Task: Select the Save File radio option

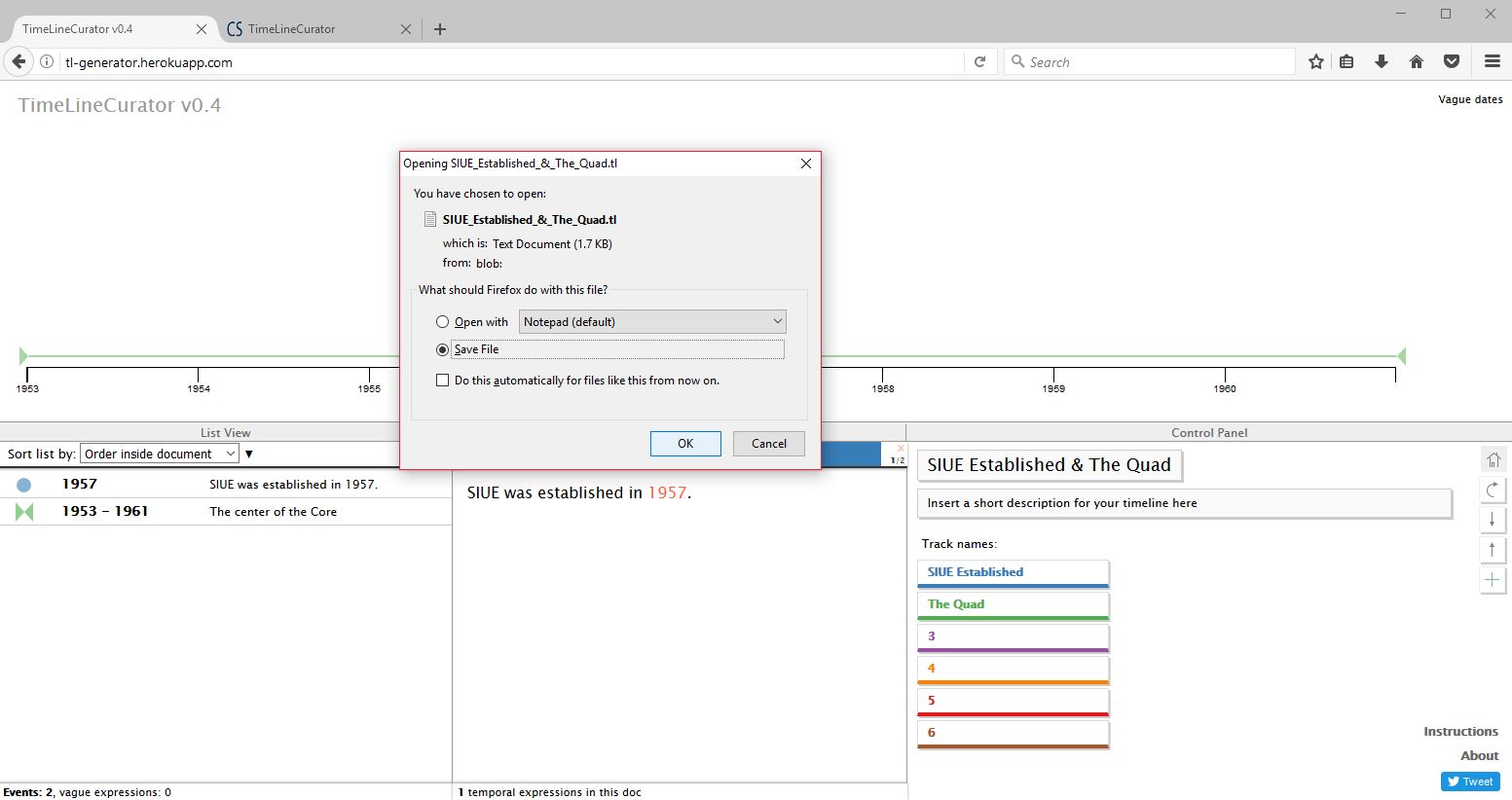Action: [443, 349]
